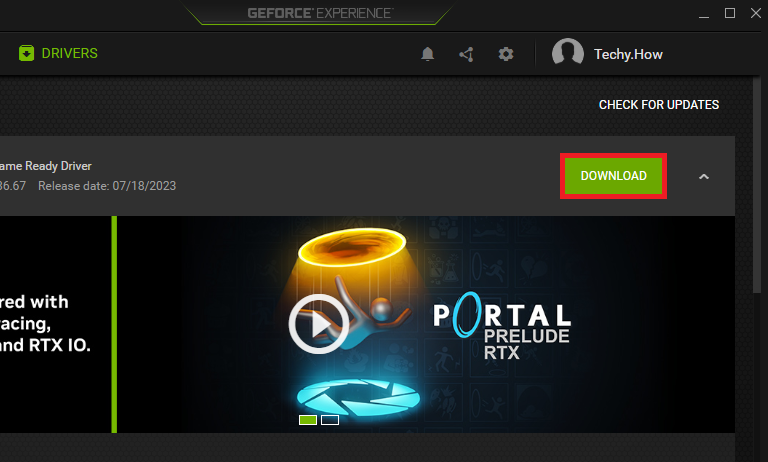
Task: Click the Portal Prelude RTX logo banner
Action: click(502, 326)
